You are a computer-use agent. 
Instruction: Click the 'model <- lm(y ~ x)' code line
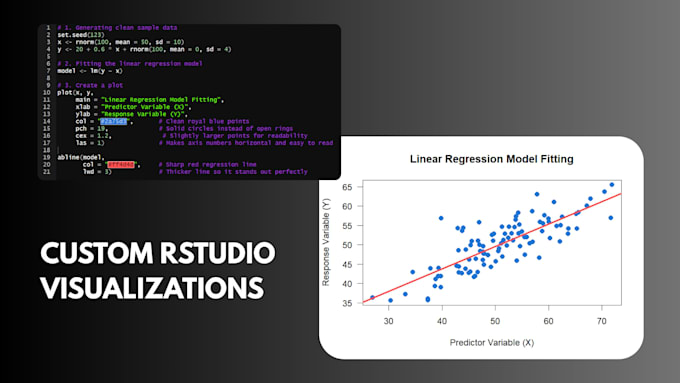[90, 71]
